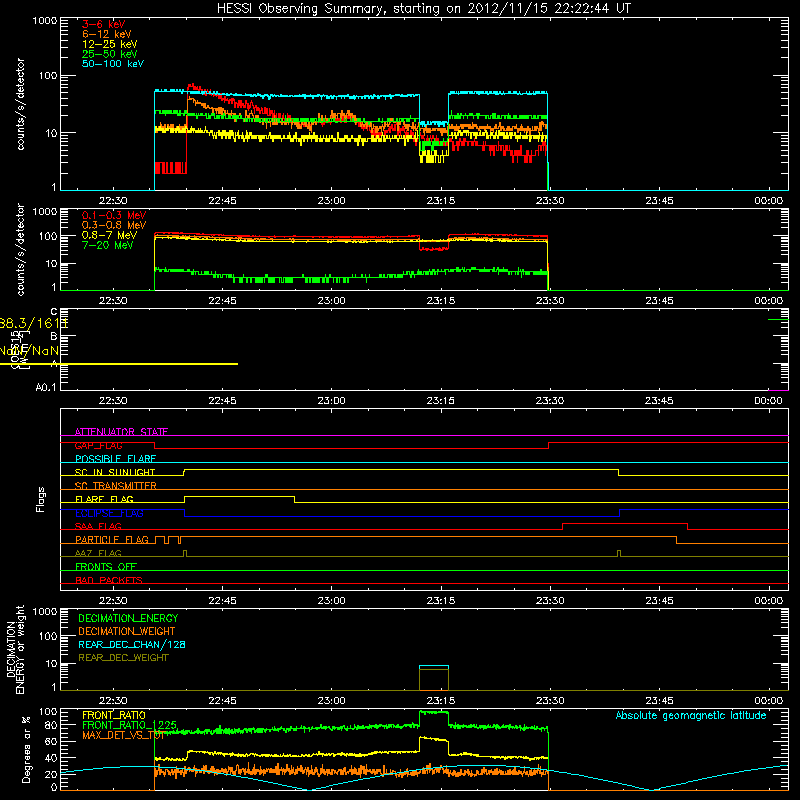The width and height of the screenshot is (800, 800).
Task: Click the counts/s/detector axis title beside MeV plot
Action: click(20, 249)
